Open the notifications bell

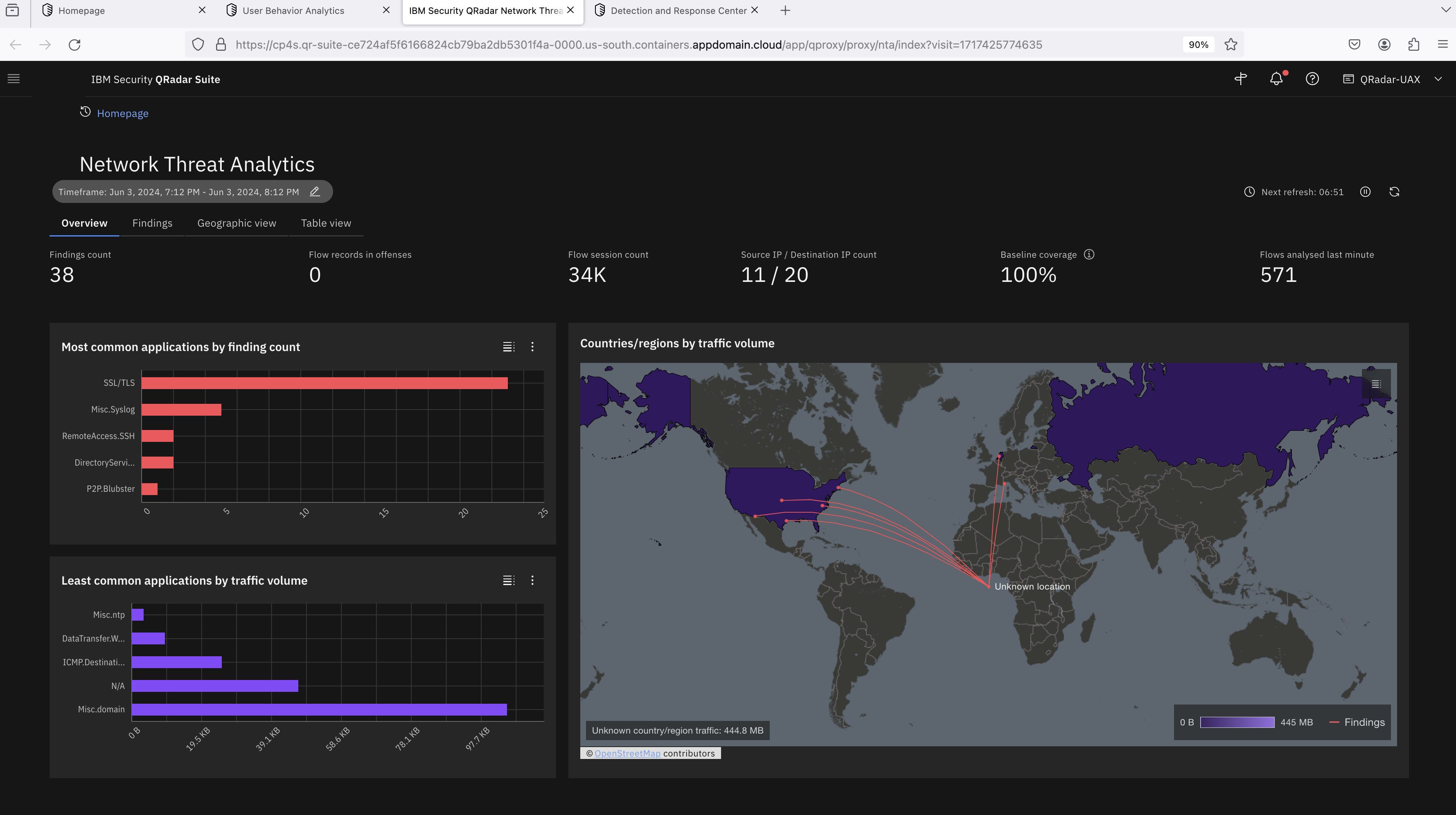coord(1276,79)
